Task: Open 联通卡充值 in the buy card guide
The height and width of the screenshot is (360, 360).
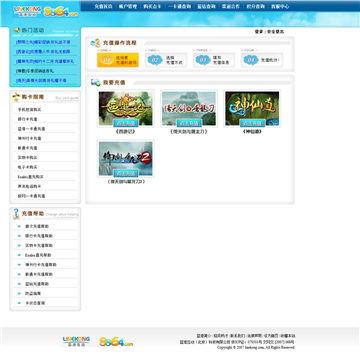Action: coord(28,148)
